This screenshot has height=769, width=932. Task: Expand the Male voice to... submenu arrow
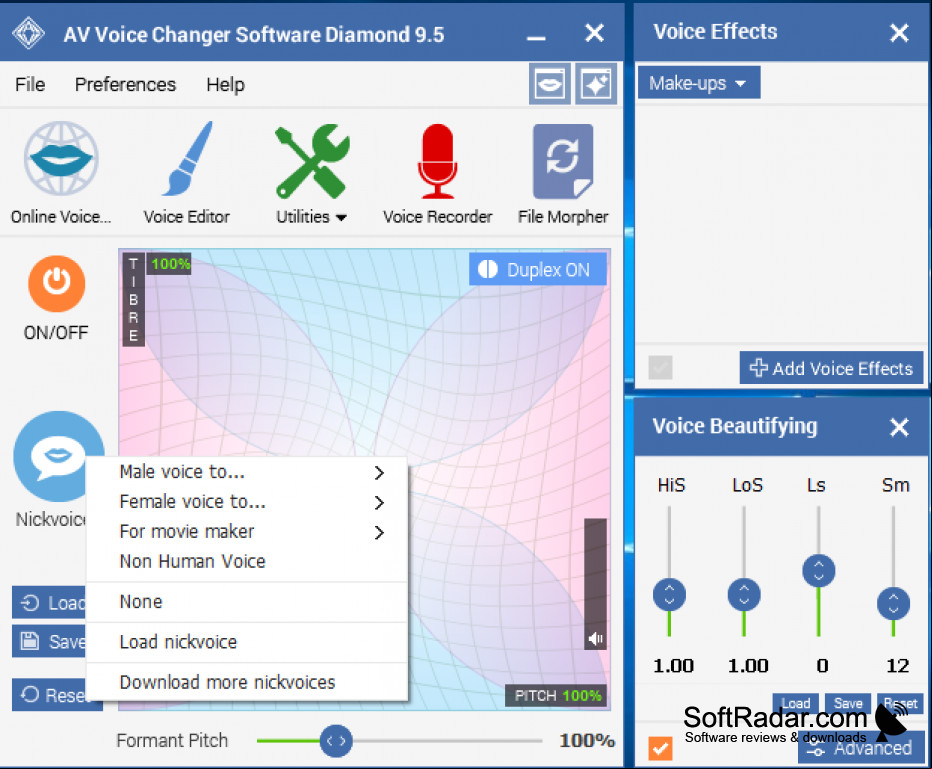click(379, 472)
